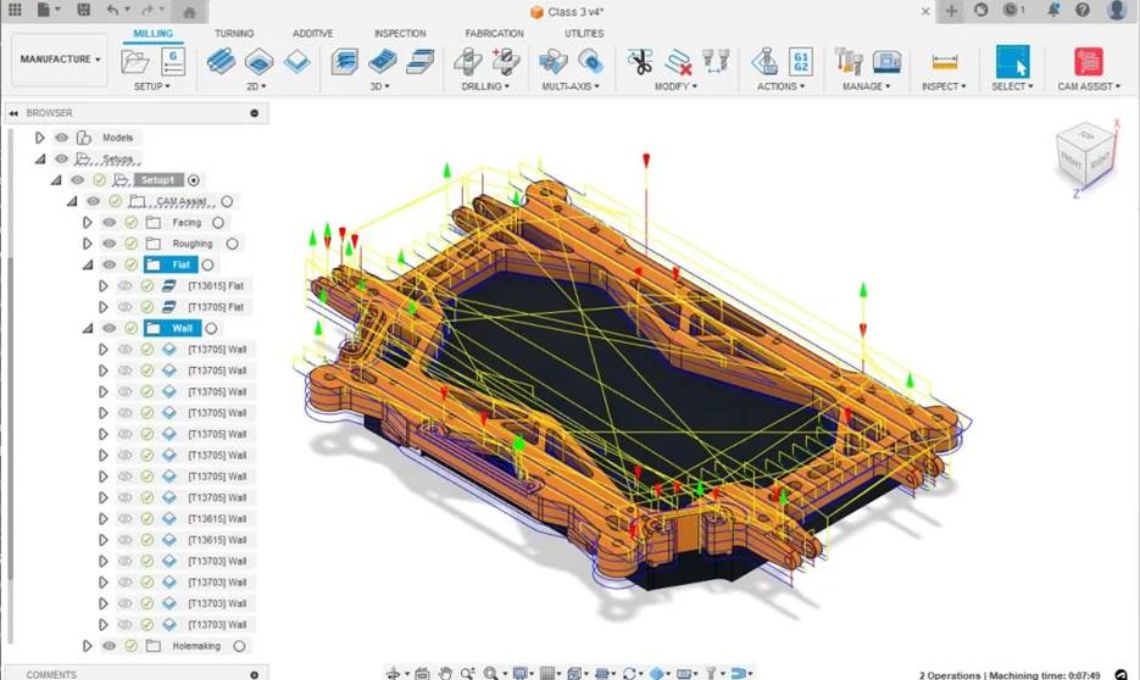Screen dimensions: 1140x680
Task: Open the MANUFACTURE workspace dropdown
Action: pyautogui.click(x=60, y=59)
